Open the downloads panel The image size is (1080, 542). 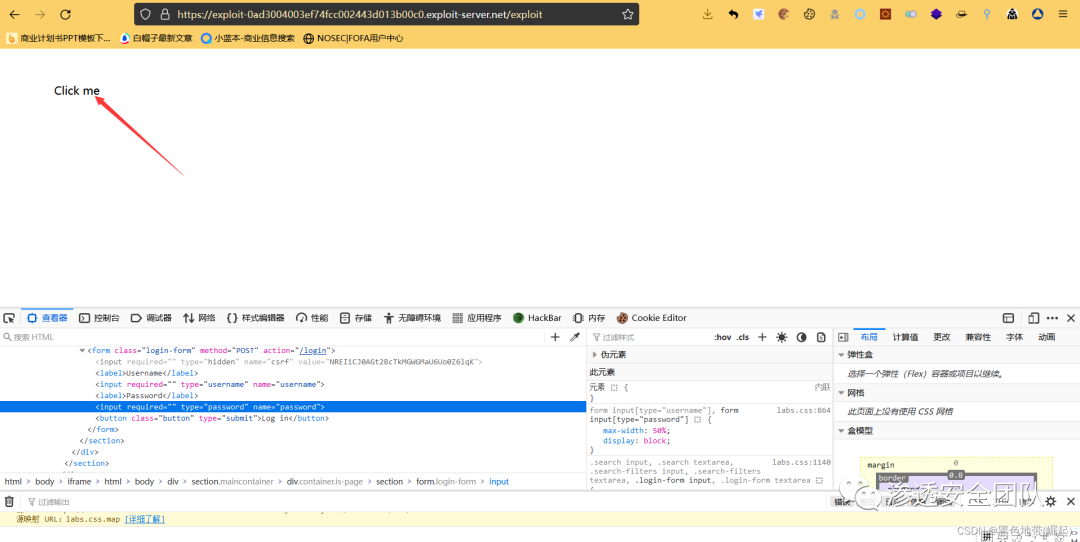coord(707,14)
